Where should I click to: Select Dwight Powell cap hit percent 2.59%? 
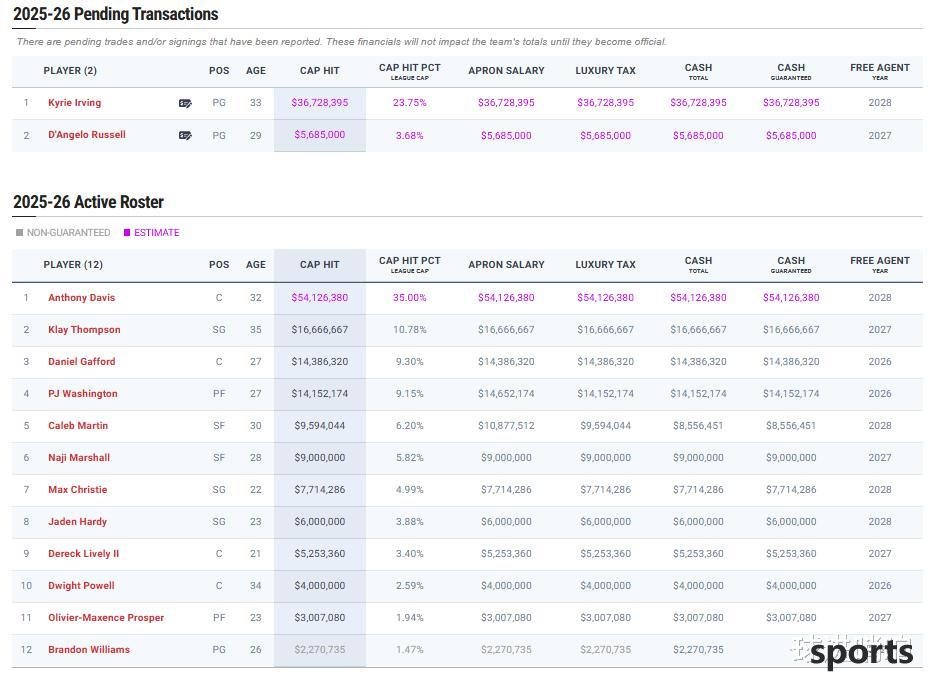(410, 585)
